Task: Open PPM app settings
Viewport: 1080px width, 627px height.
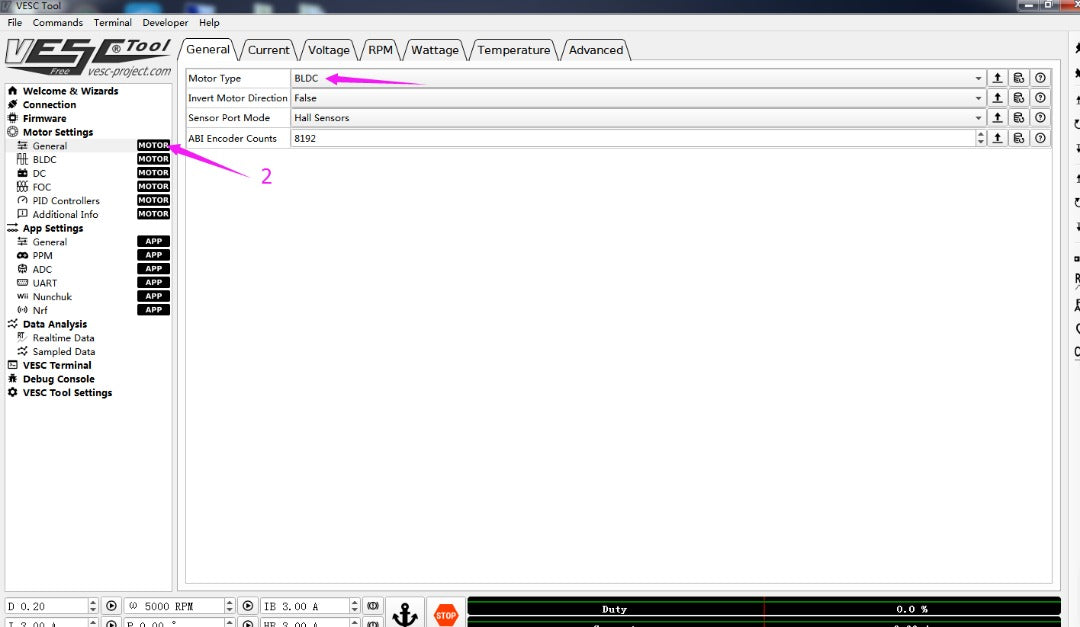Action: point(42,255)
